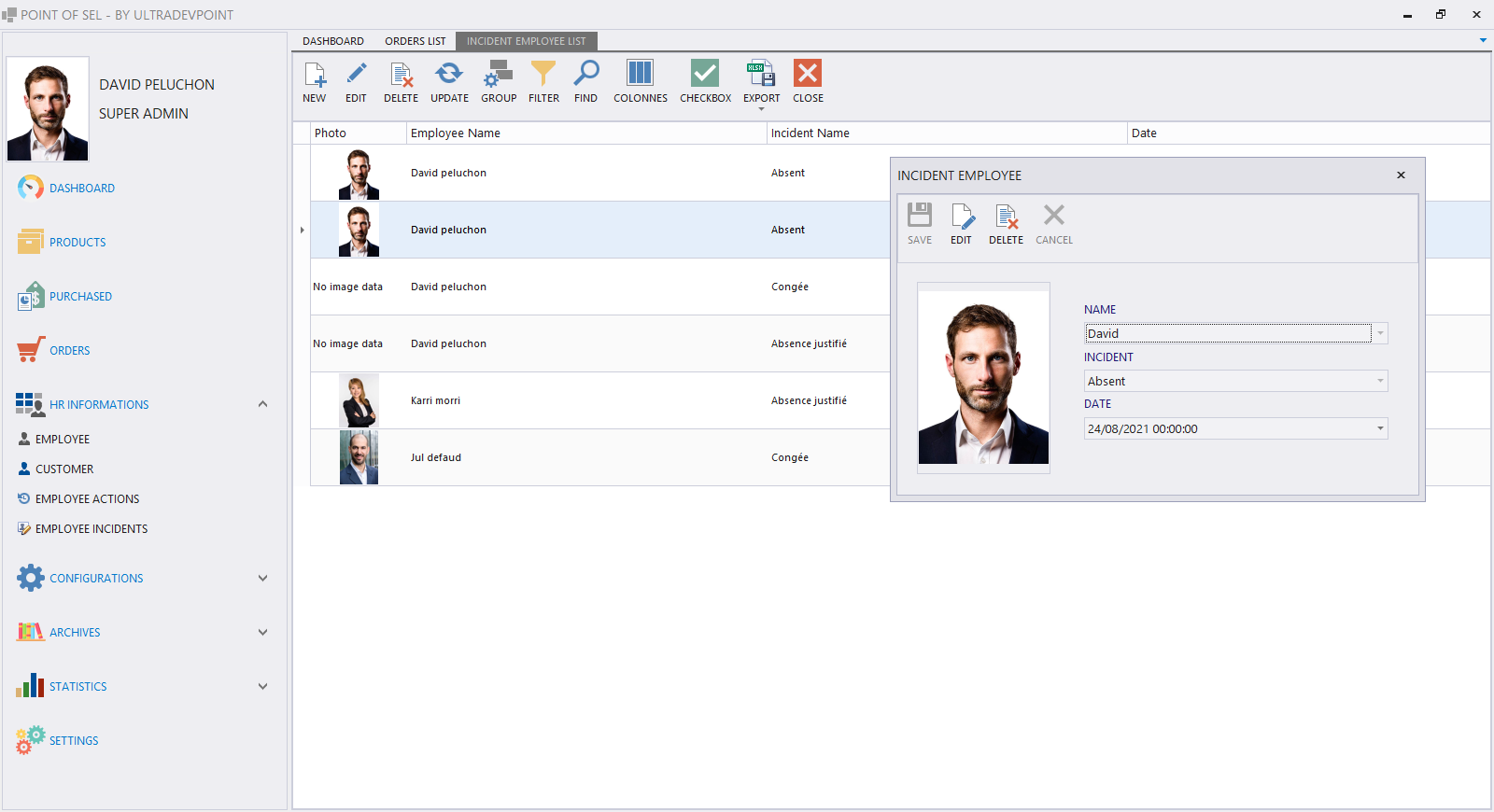Sort by the Incident Name column header
The height and width of the screenshot is (812, 1494).
(x=947, y=133)
